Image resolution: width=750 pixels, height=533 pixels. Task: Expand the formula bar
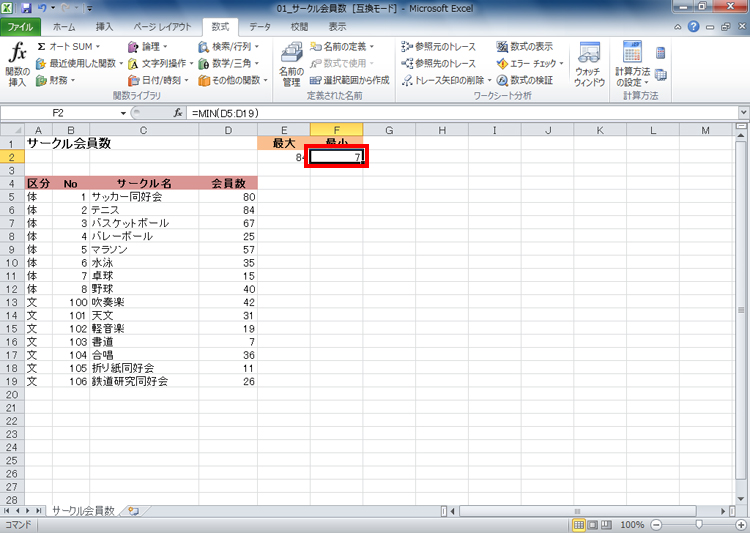click(x=743, y=113)
